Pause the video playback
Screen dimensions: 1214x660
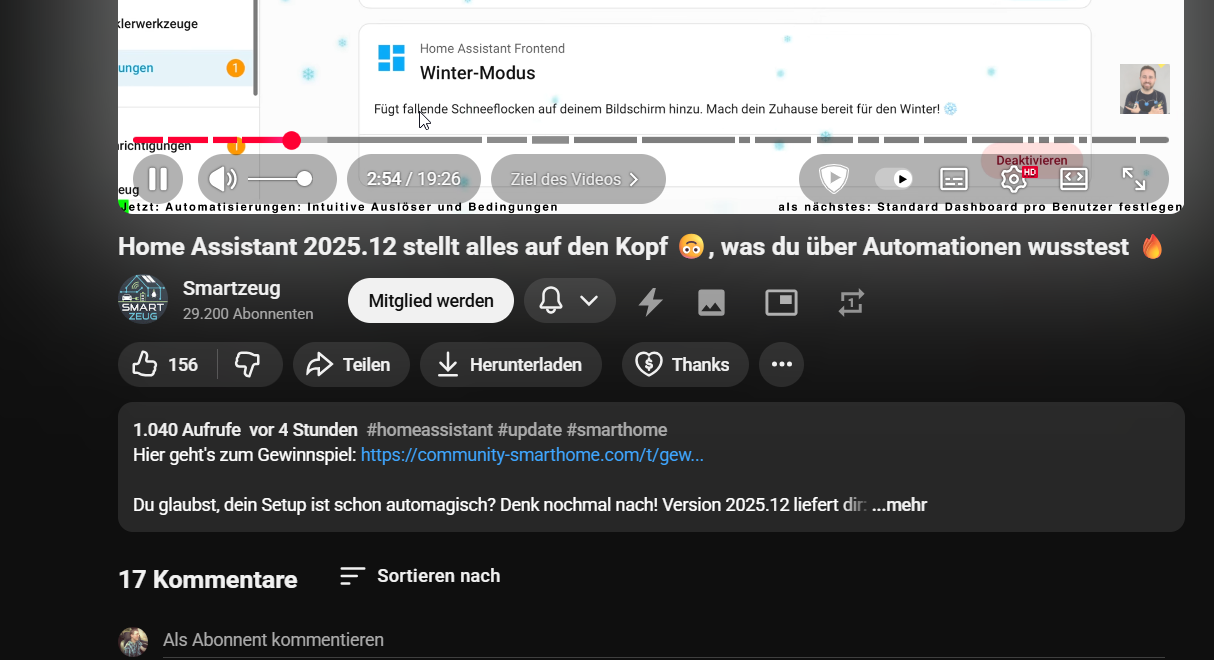coord(158,179)
